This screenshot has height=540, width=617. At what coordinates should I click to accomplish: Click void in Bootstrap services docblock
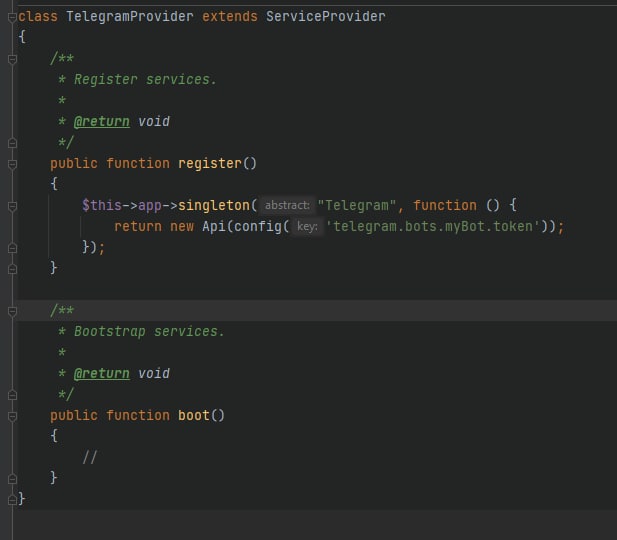154,373
